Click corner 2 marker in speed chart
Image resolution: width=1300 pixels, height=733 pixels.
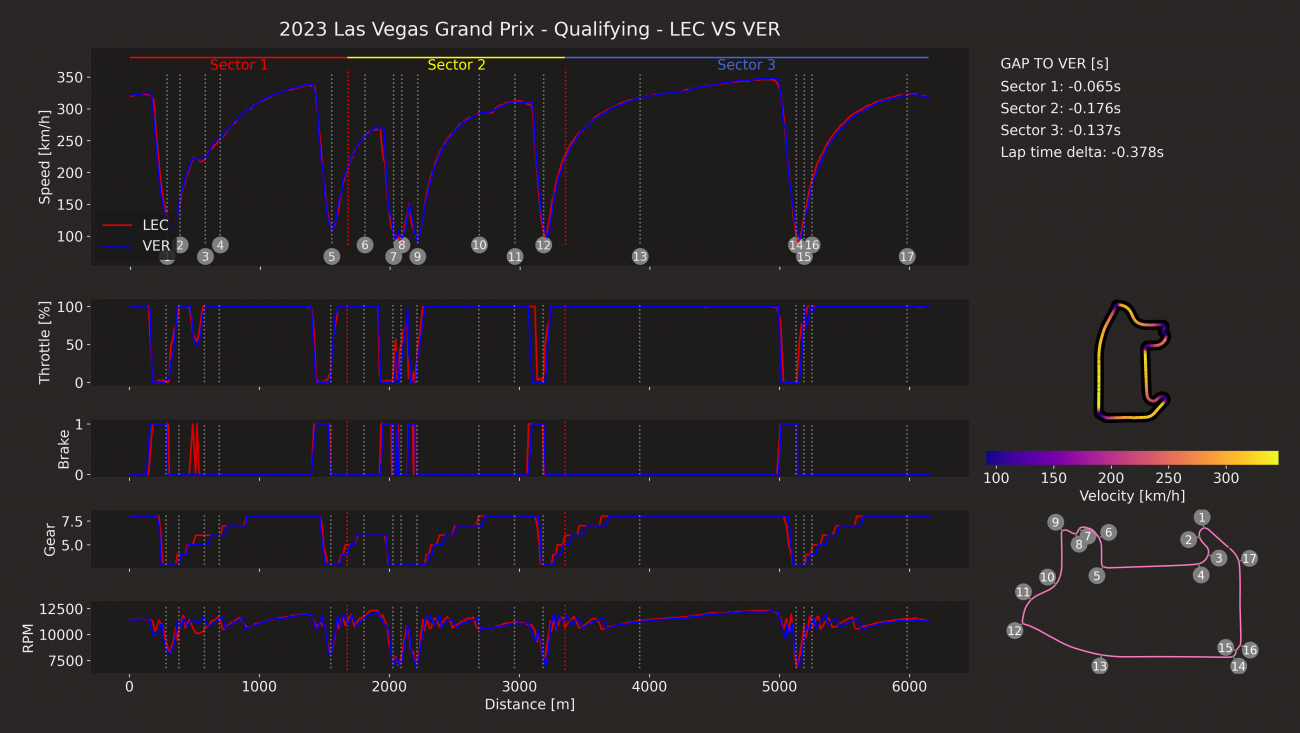pyautogui.click(x=181, y=245)
